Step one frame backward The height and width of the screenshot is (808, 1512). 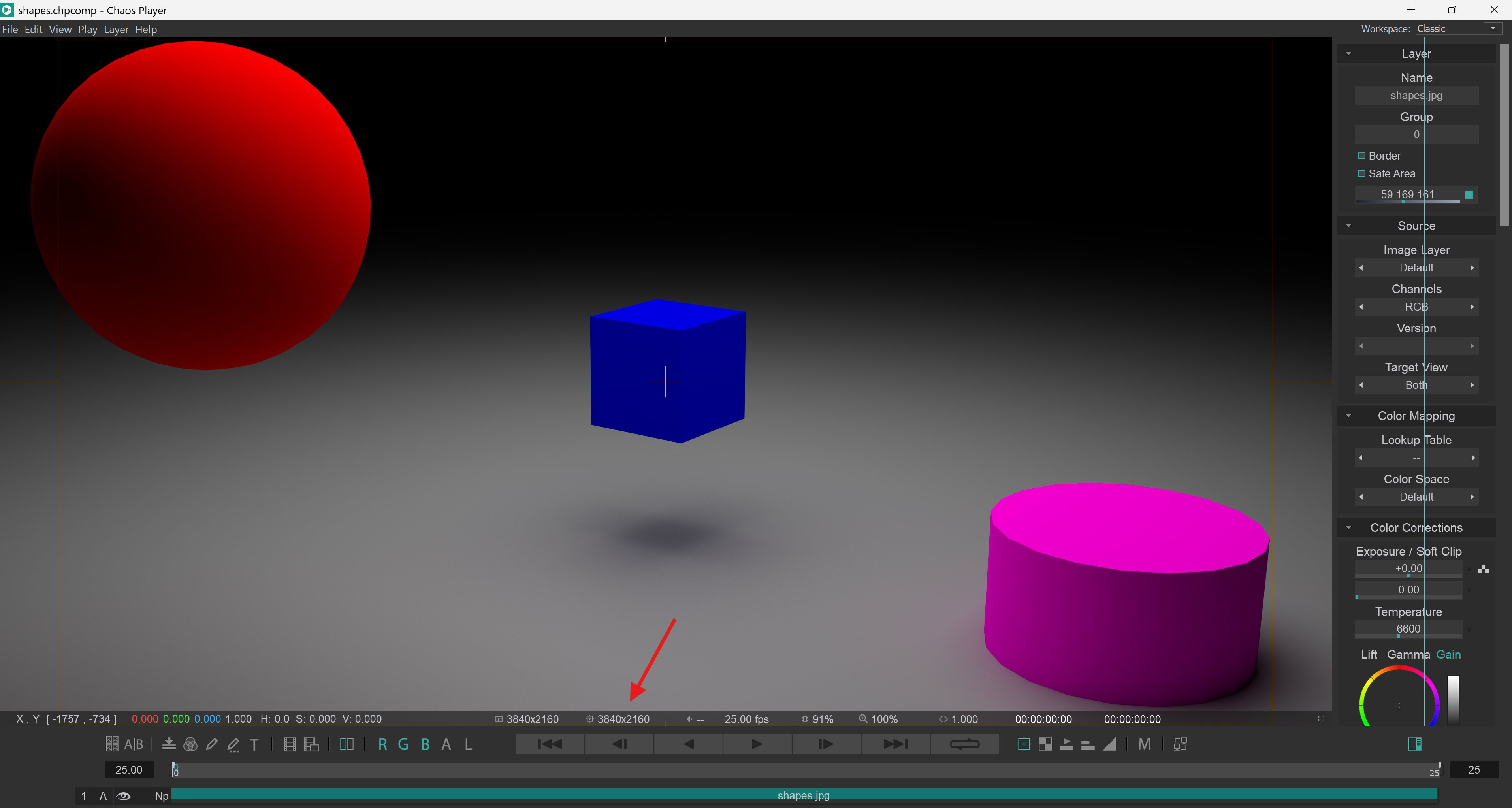point(619,744)
